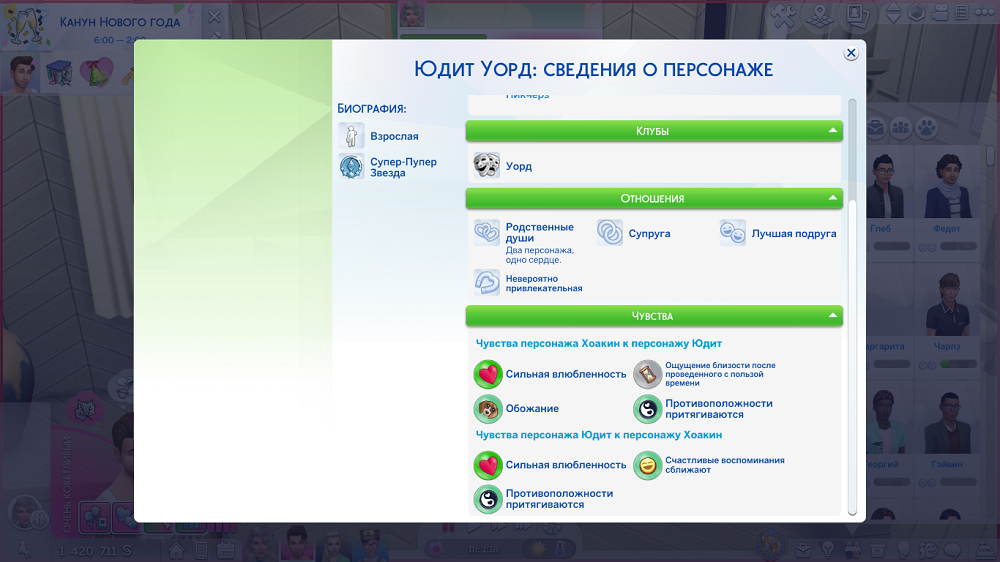1000x562 pixels.
Task: Click the Клубы section header
Action: [x=654, y=131]
